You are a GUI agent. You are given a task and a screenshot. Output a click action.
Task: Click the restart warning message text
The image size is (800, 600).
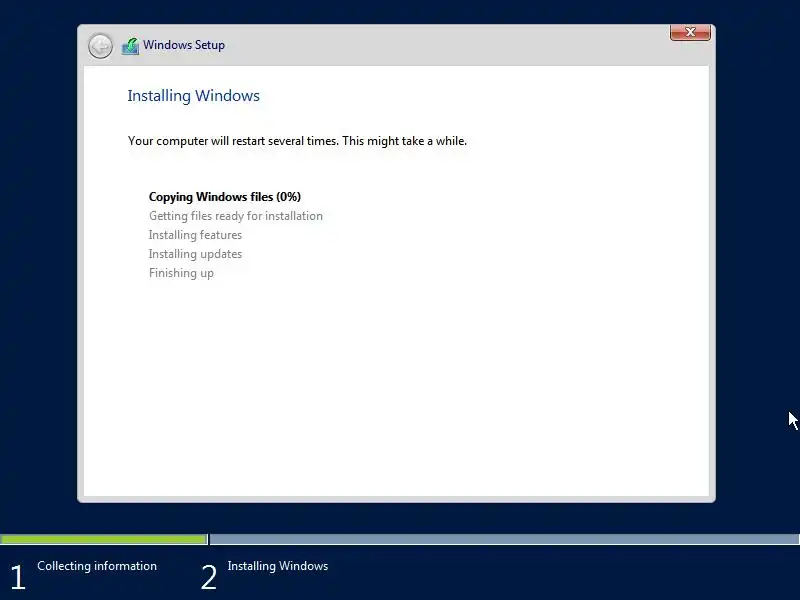[297, 141]
